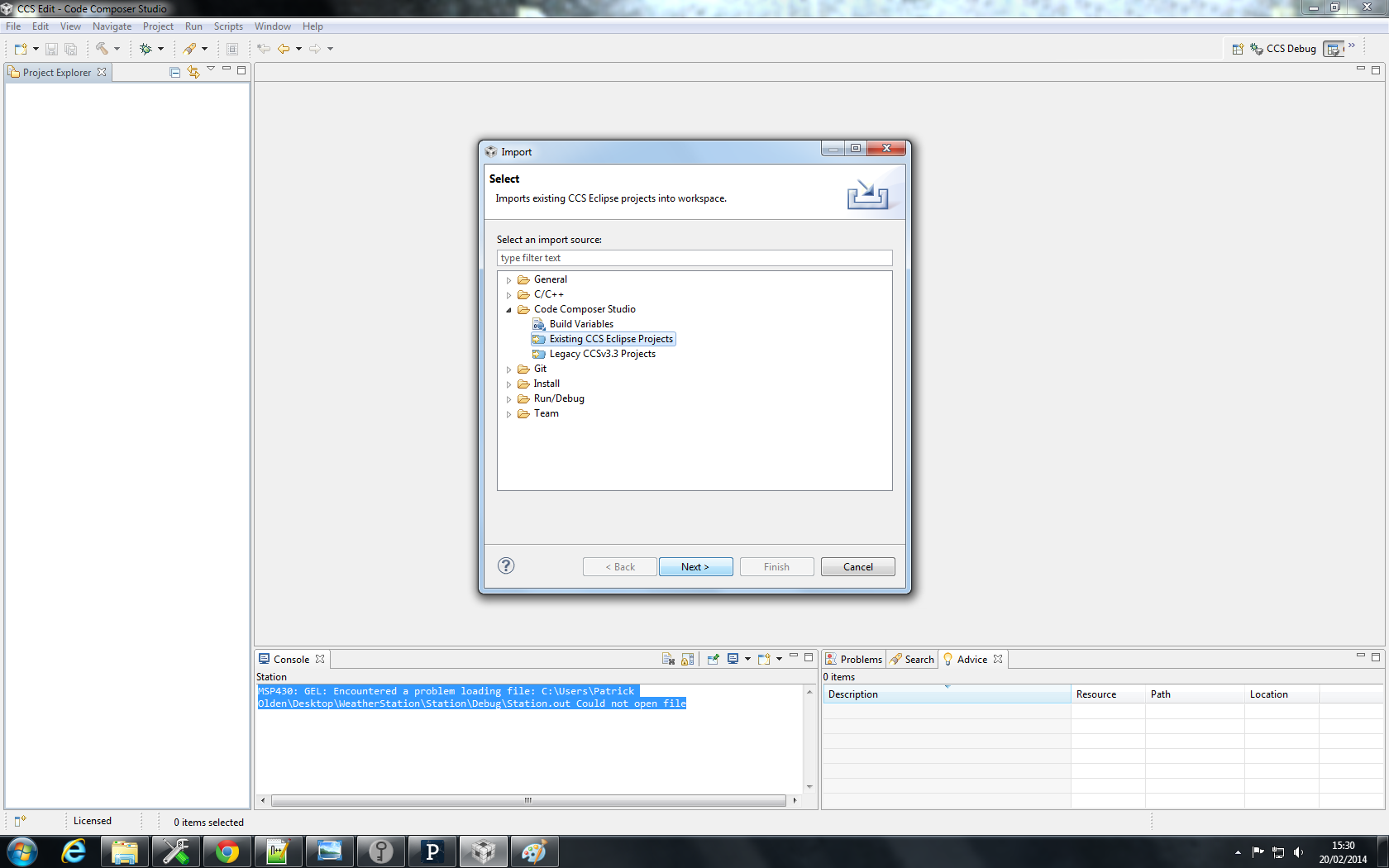Collapse the Code Composer Studio category
This screenshot has width=1389, height=868.
coord(508,310)
